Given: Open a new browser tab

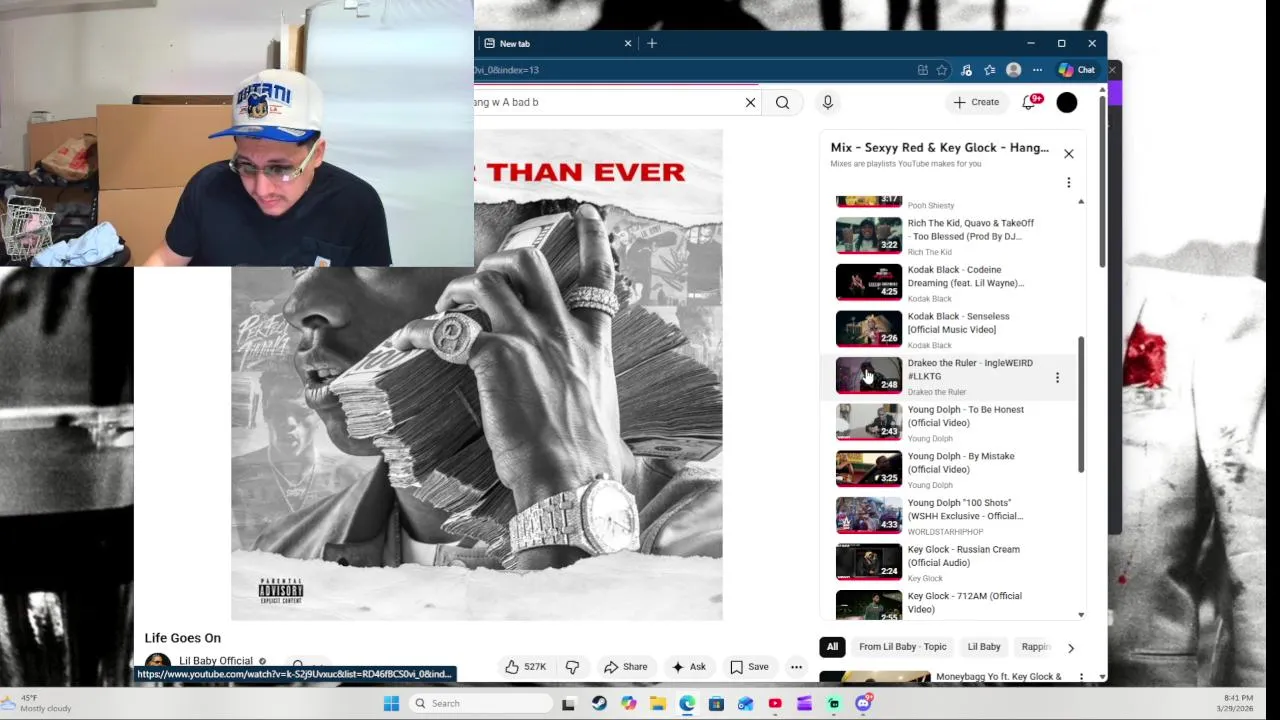Looking at the screenshot, I should click(652, 43).
